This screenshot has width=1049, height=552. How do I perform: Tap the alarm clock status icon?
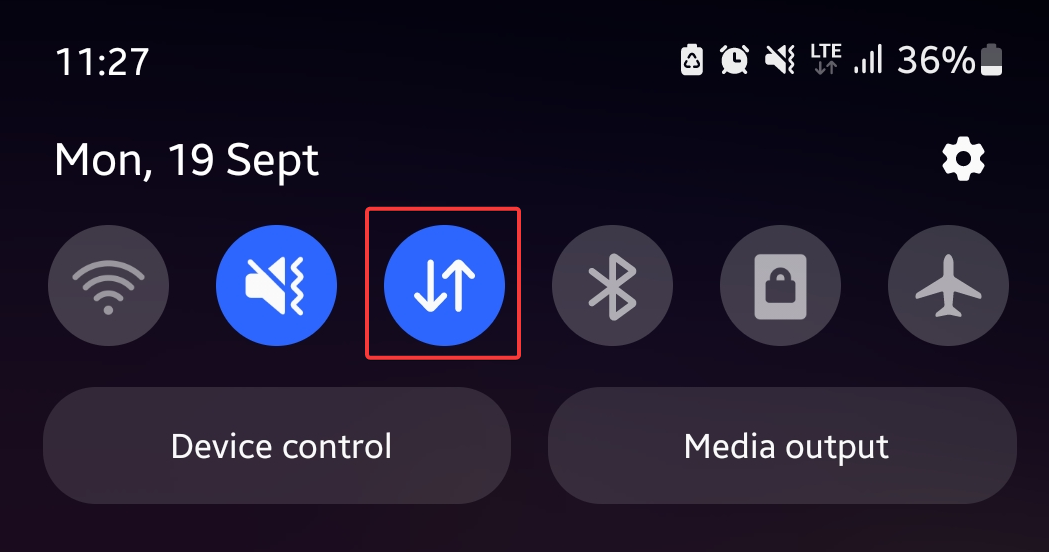734,60
